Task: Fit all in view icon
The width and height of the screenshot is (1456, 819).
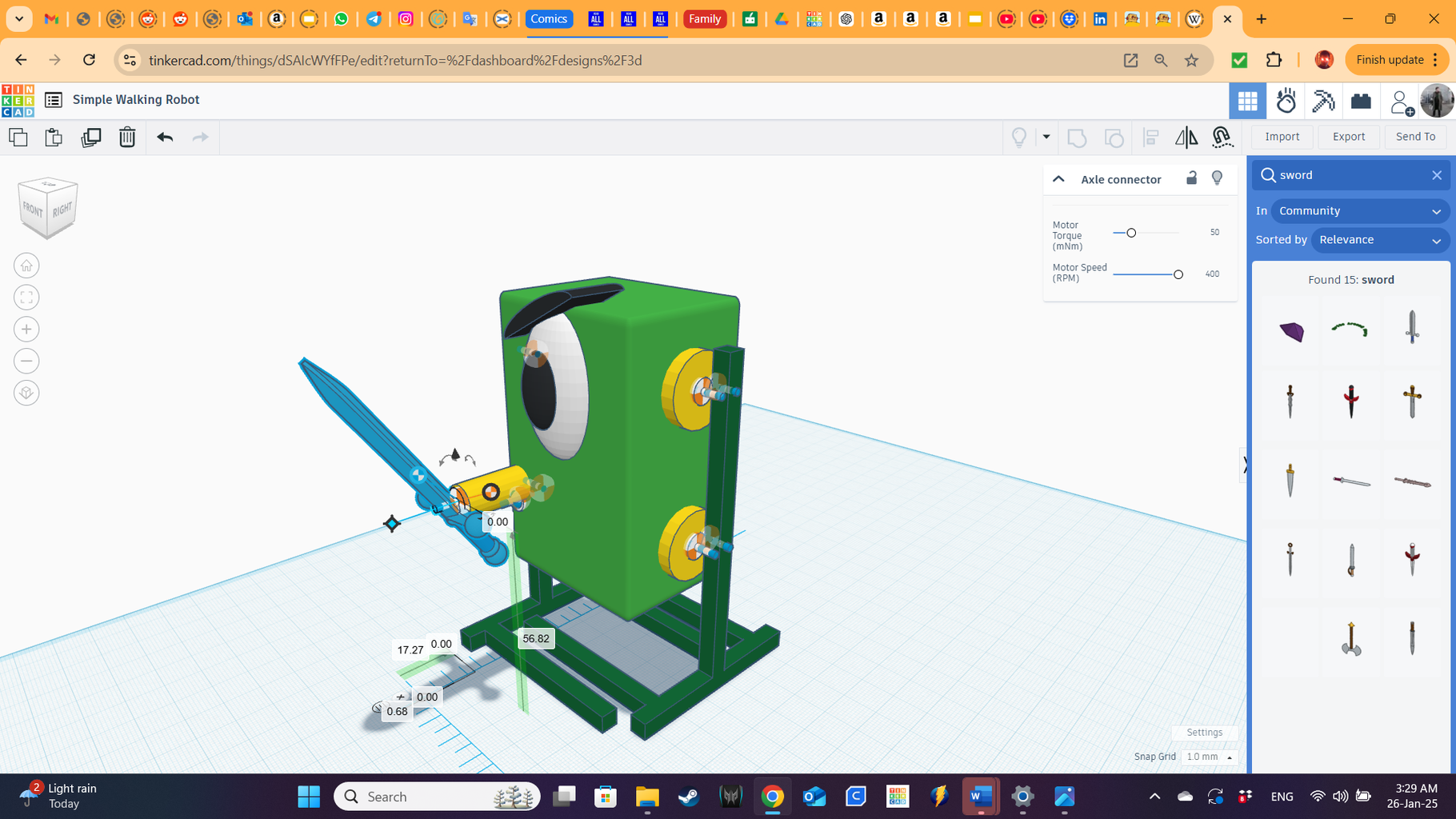Action: (x=26, y=298)
